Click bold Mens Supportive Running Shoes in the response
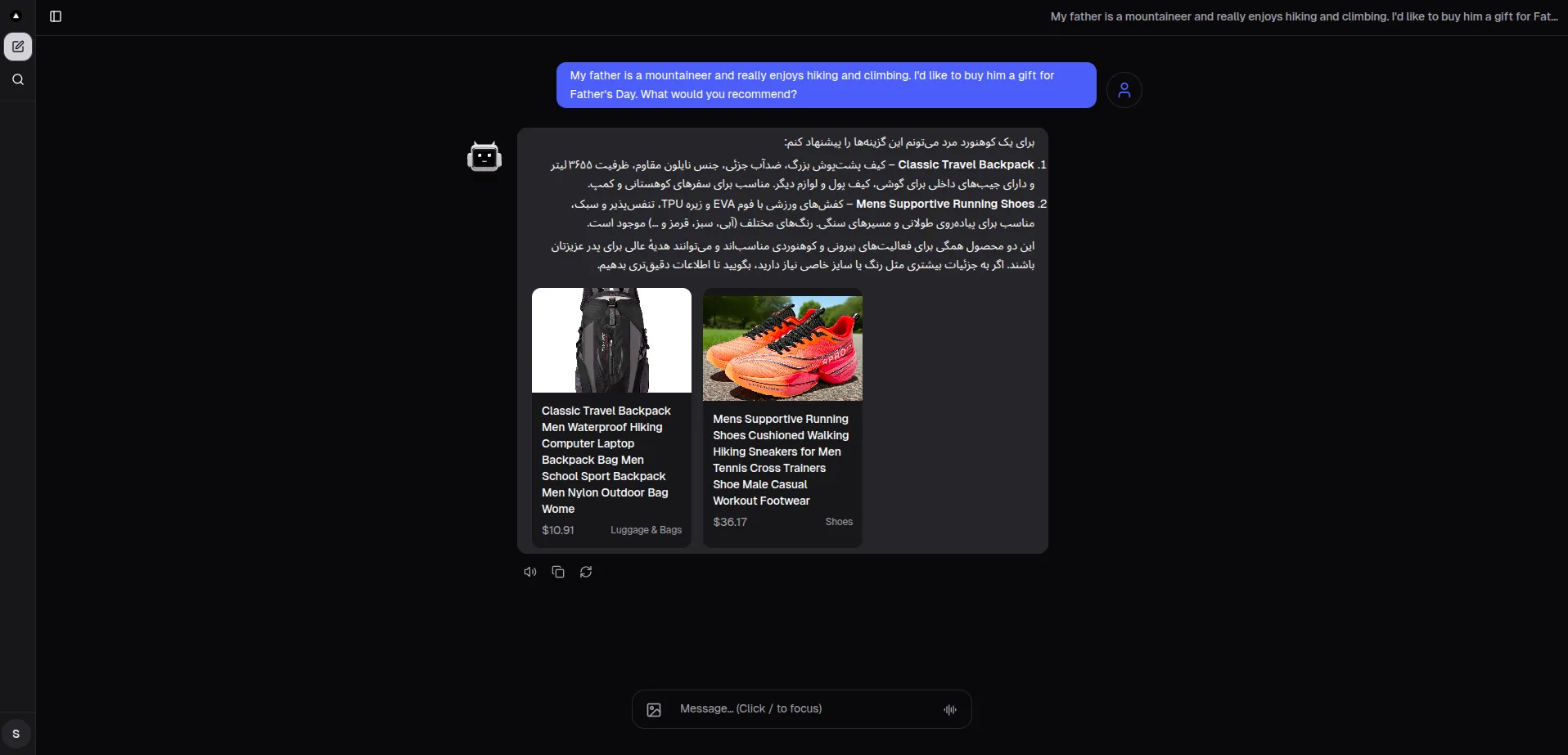Image resolution: width=1568 pixels, height=755 pixels. click(945, 204)
